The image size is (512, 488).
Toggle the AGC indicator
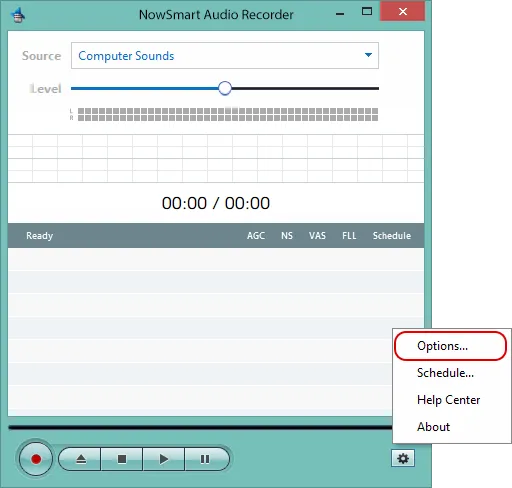[x=256, y=236]
